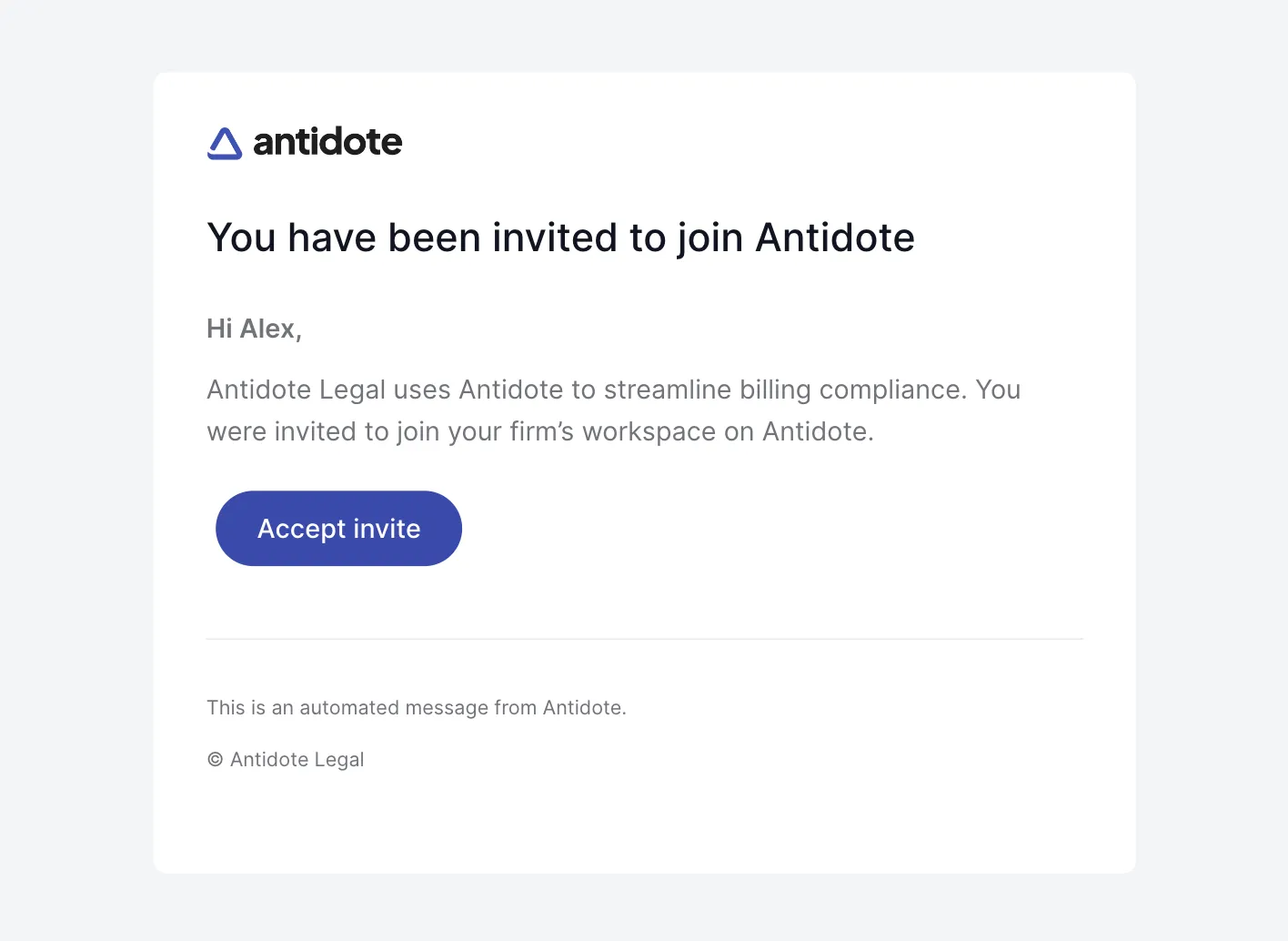
Task: Click 'Antidote Legal' in the footer
Action: 297,759
